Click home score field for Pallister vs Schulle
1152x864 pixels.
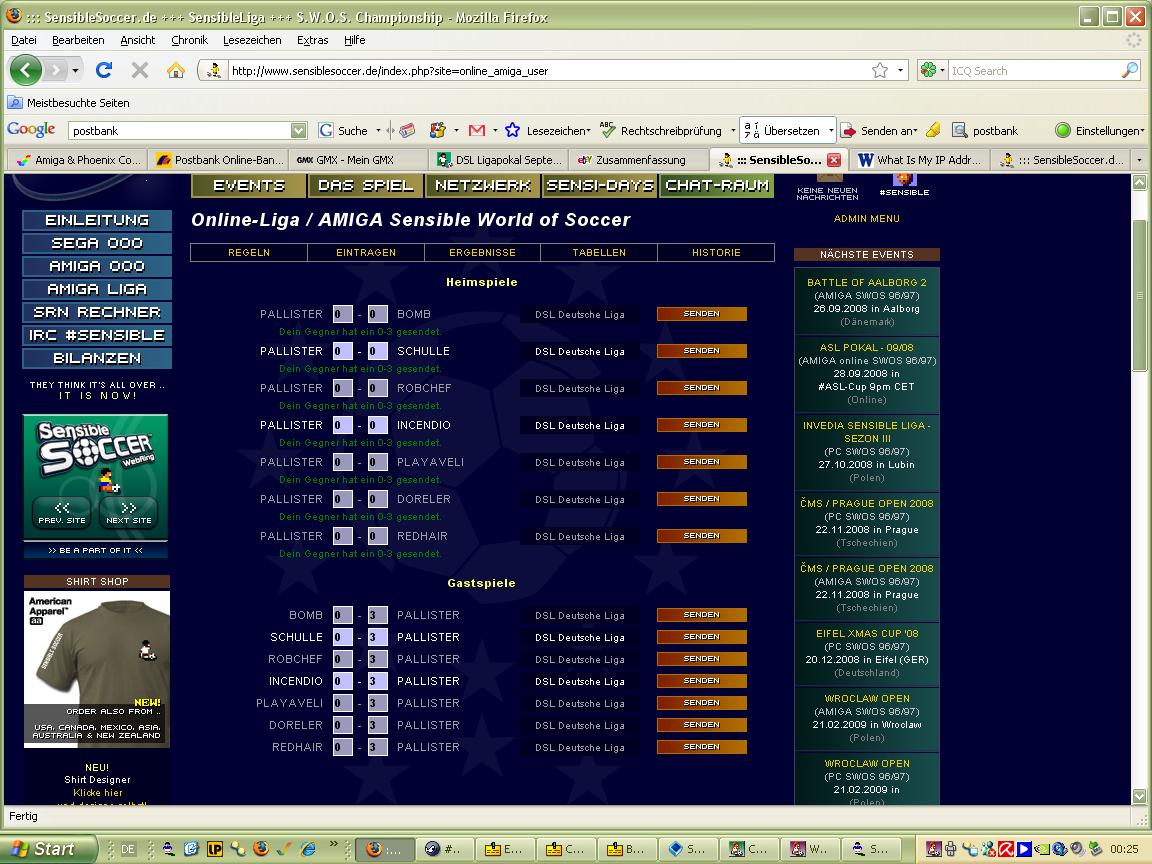point(342,351)
